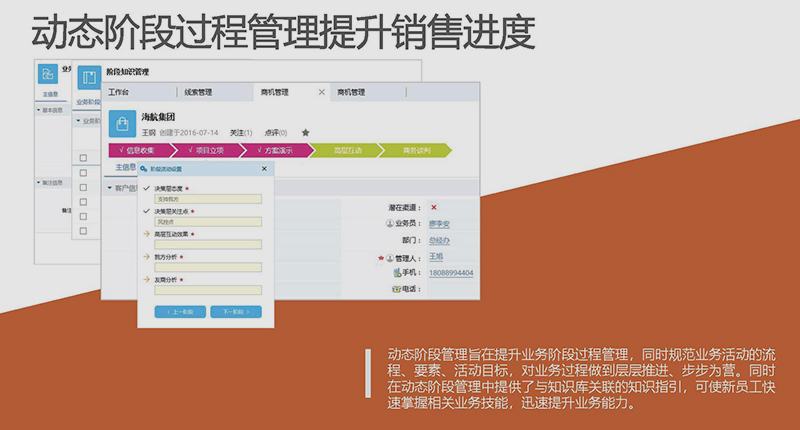Click the telephone icon beside 电话
The image size is (800, 430).
(397, 289)
